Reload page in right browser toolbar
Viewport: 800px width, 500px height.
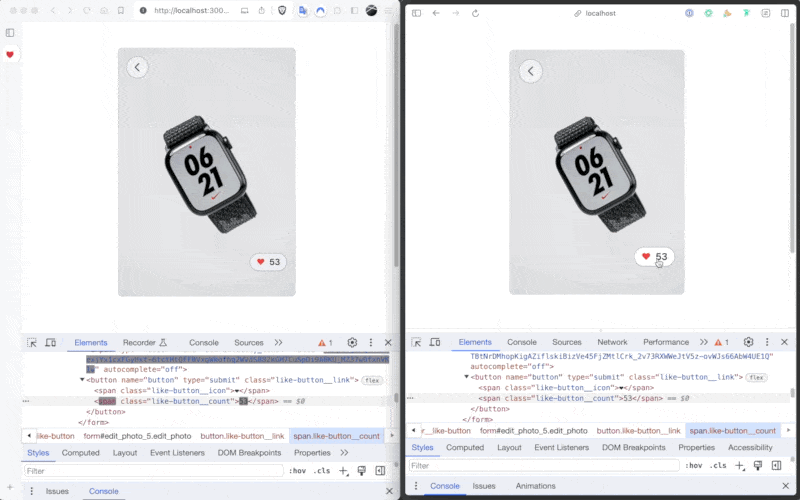(476, 13)
